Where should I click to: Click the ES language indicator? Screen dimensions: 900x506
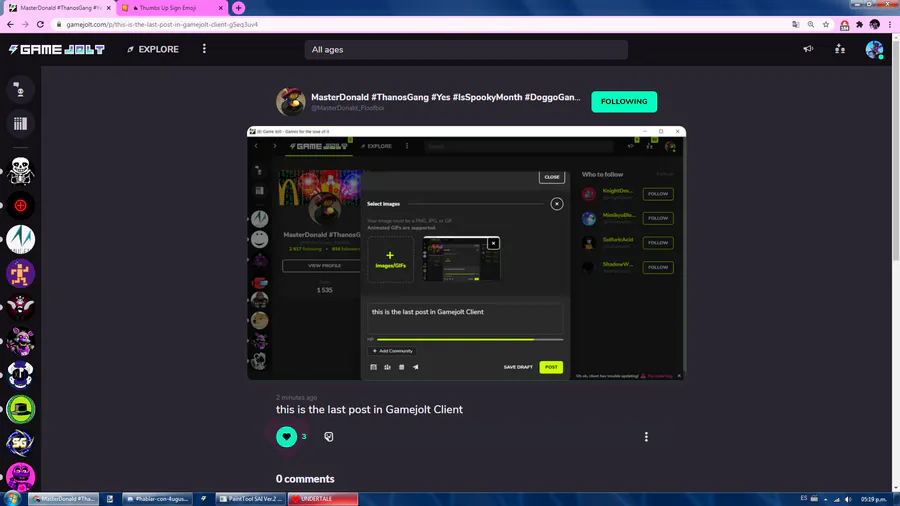(x=804, y=499)
